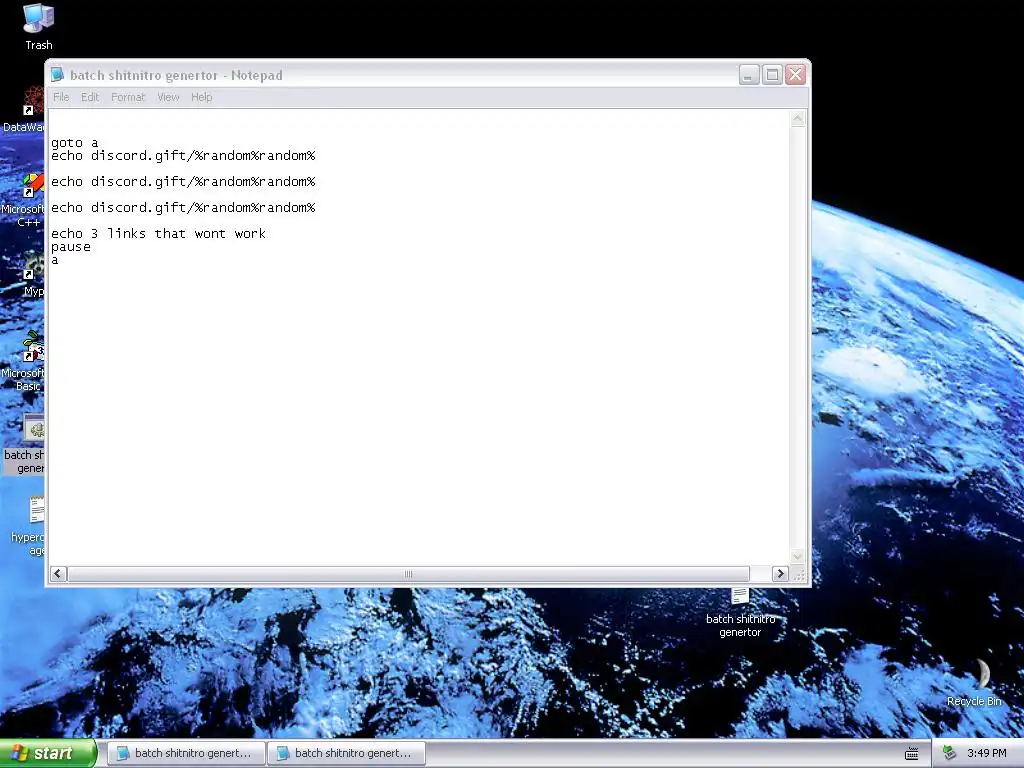Click the first echo discord.gift line
The height and width of the screenshot is (768, 1024).
coord(183,156)
